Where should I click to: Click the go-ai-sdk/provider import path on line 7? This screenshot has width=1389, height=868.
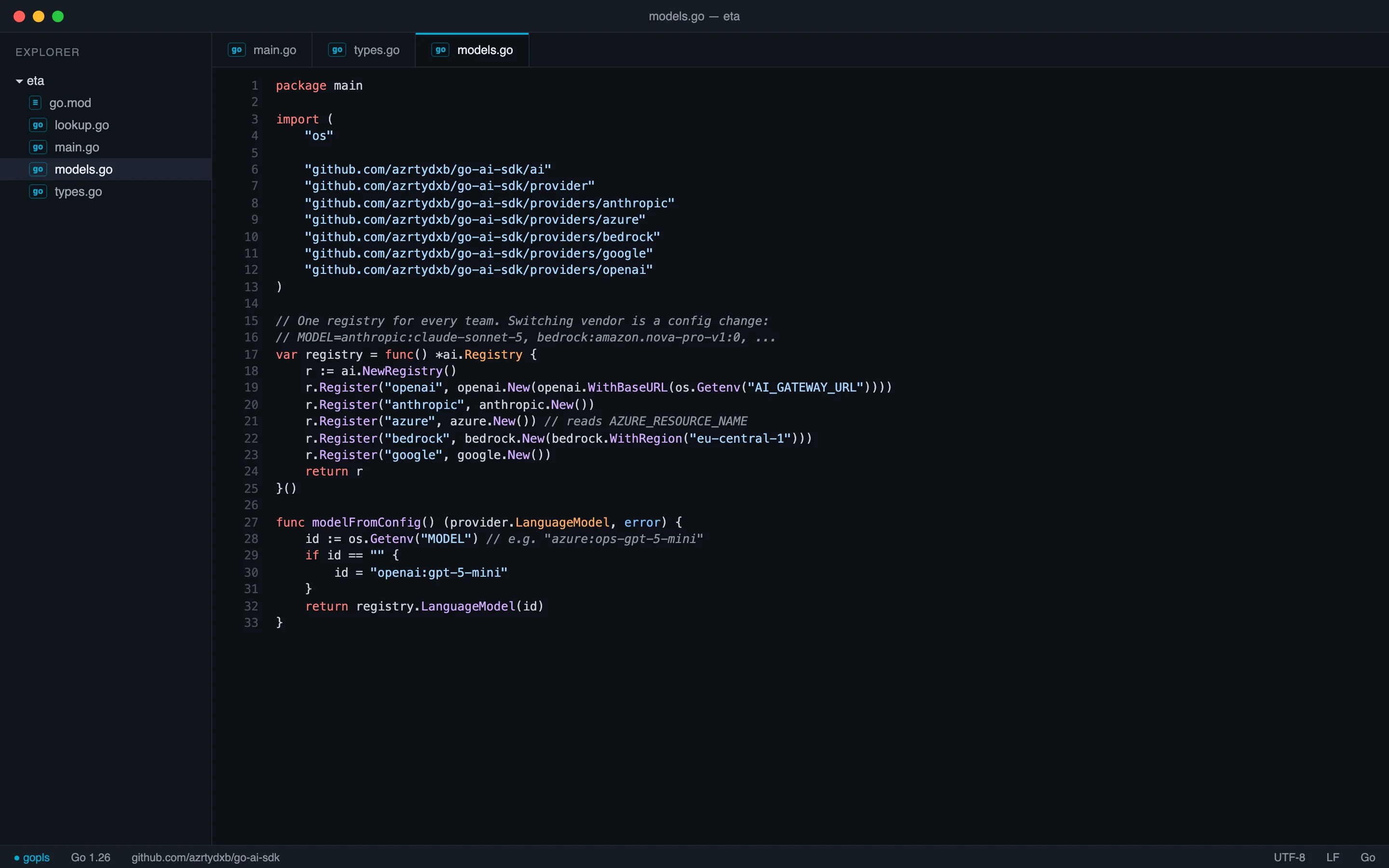click(x=449, y=186)
